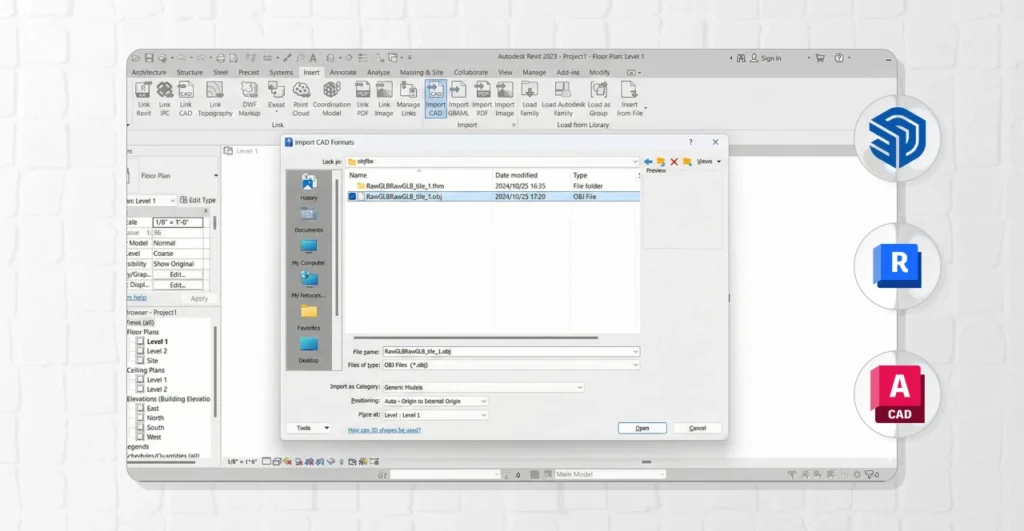Switch to the Annotate ribbon tab

pos(343,72)
